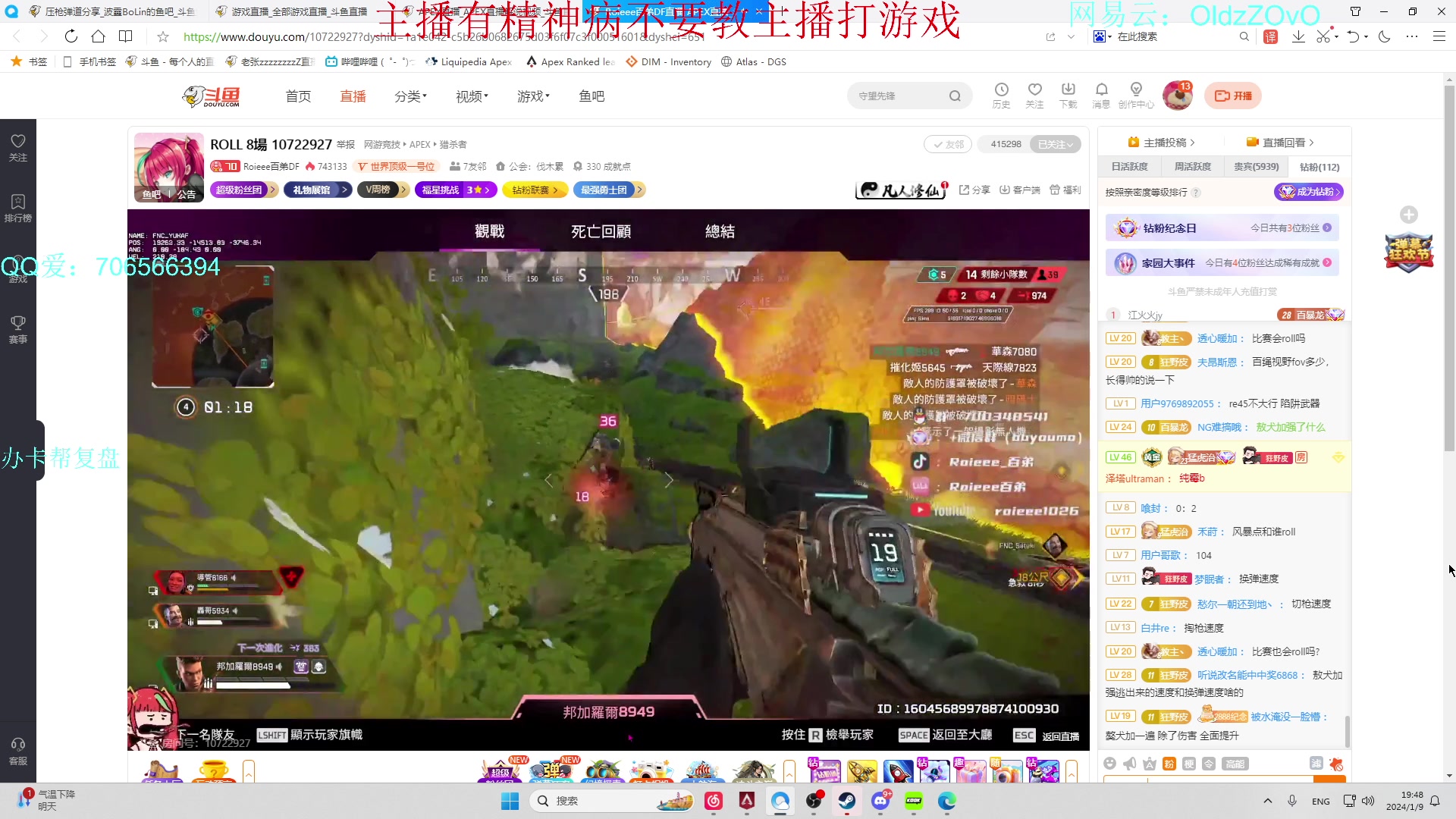This screenshot has width=1456, height=819.
Task: Open sidebar 关注 follow panel
Action: 18,148
